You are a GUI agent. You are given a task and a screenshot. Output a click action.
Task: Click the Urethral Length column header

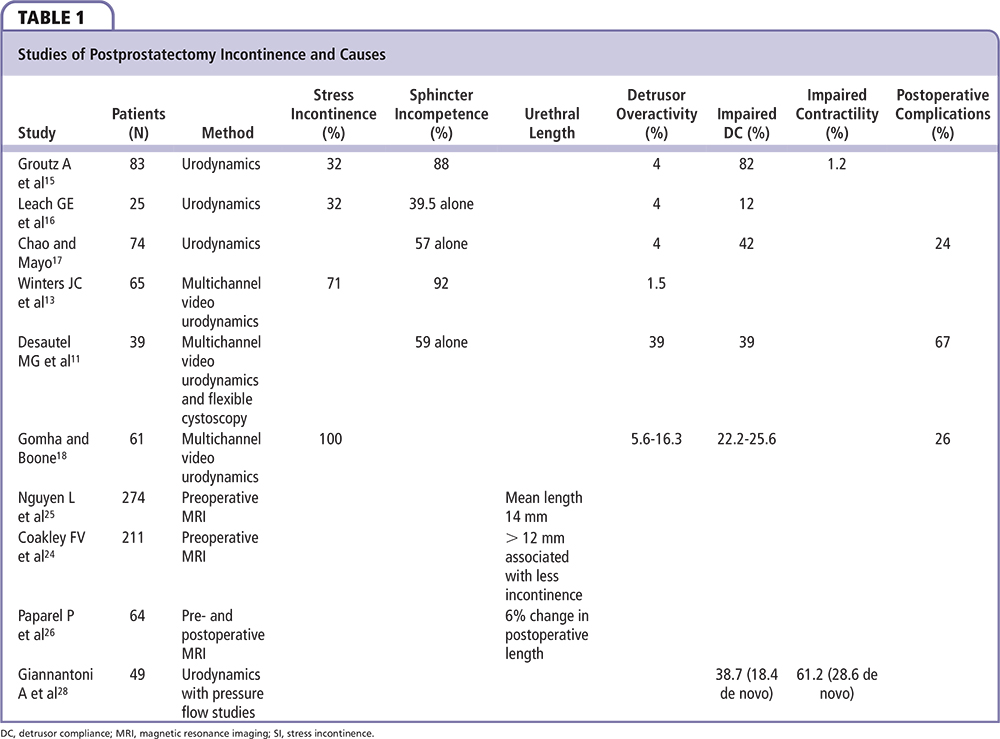[x=551, y=123]
